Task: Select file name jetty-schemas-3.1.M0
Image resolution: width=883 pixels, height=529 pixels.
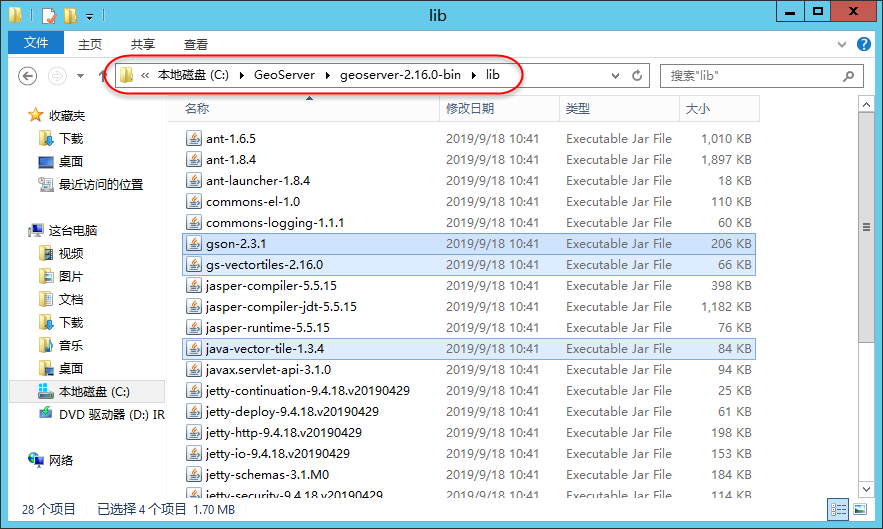Action: (267, 475)
